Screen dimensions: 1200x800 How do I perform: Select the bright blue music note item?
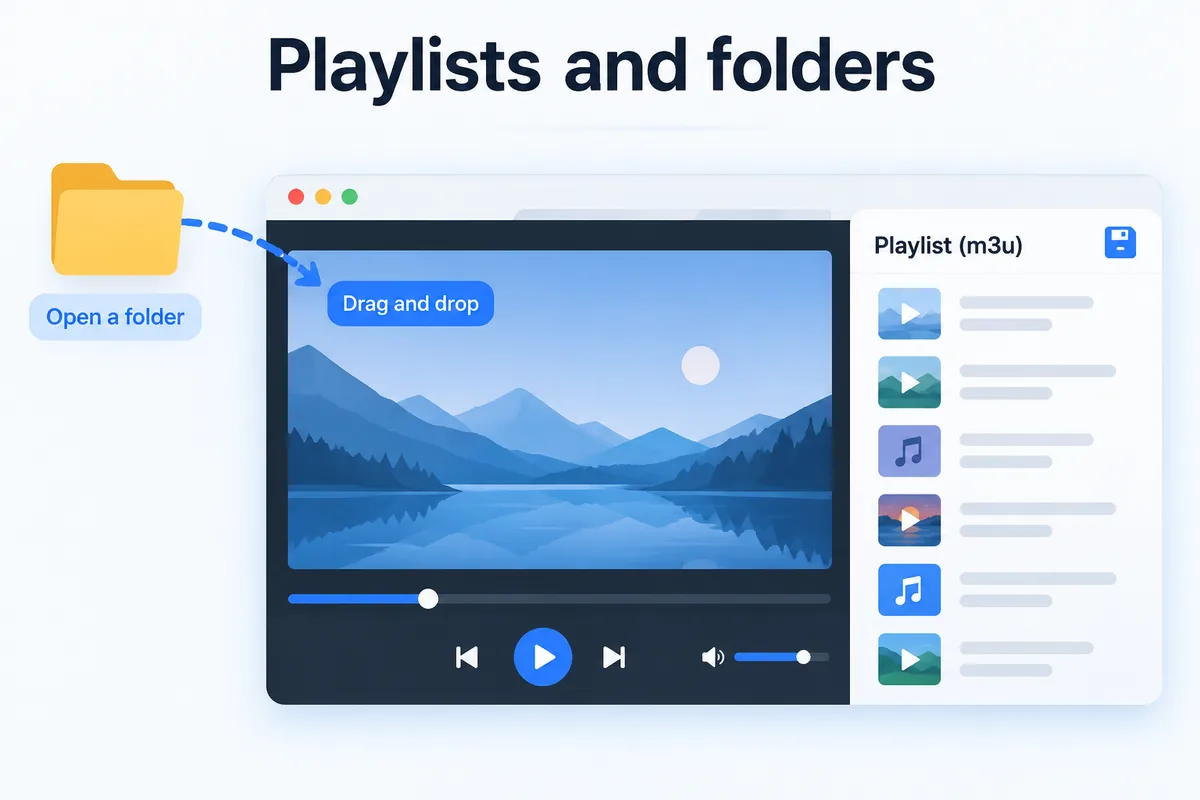[x=909, y=590]
